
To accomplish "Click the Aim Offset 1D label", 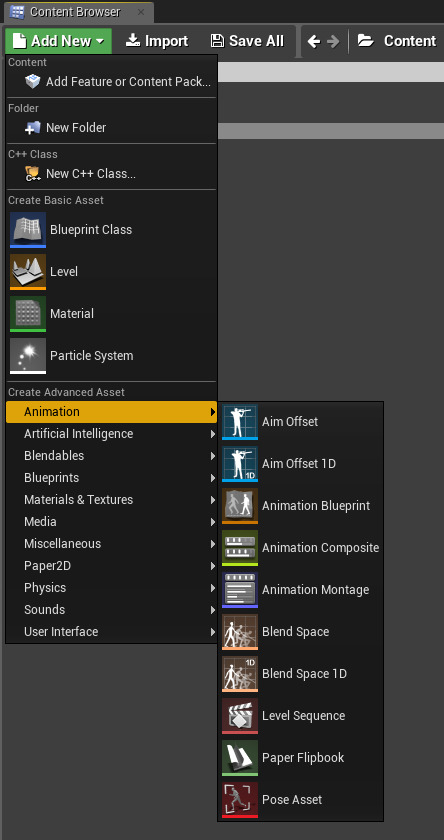I will tap(299, 463).
